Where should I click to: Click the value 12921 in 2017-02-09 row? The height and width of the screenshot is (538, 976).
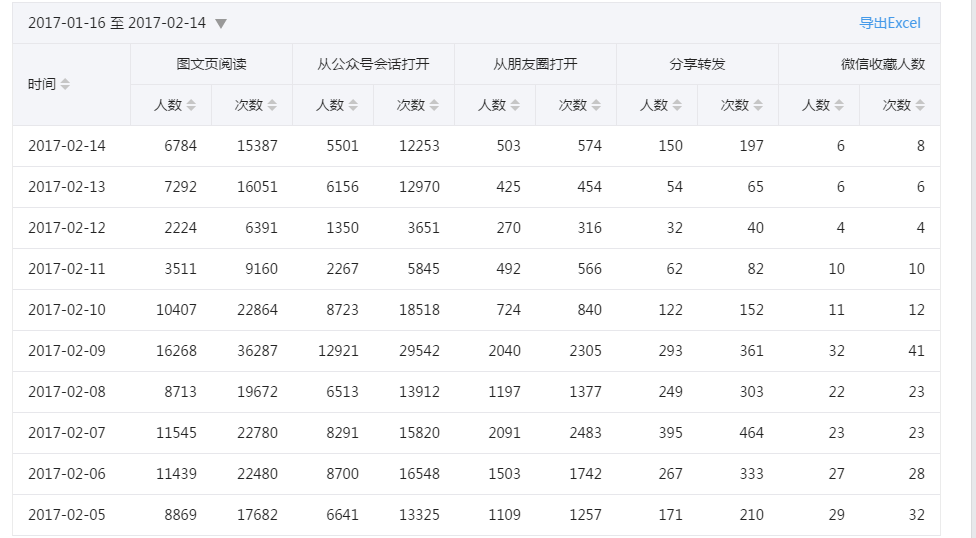pos(338,351)
